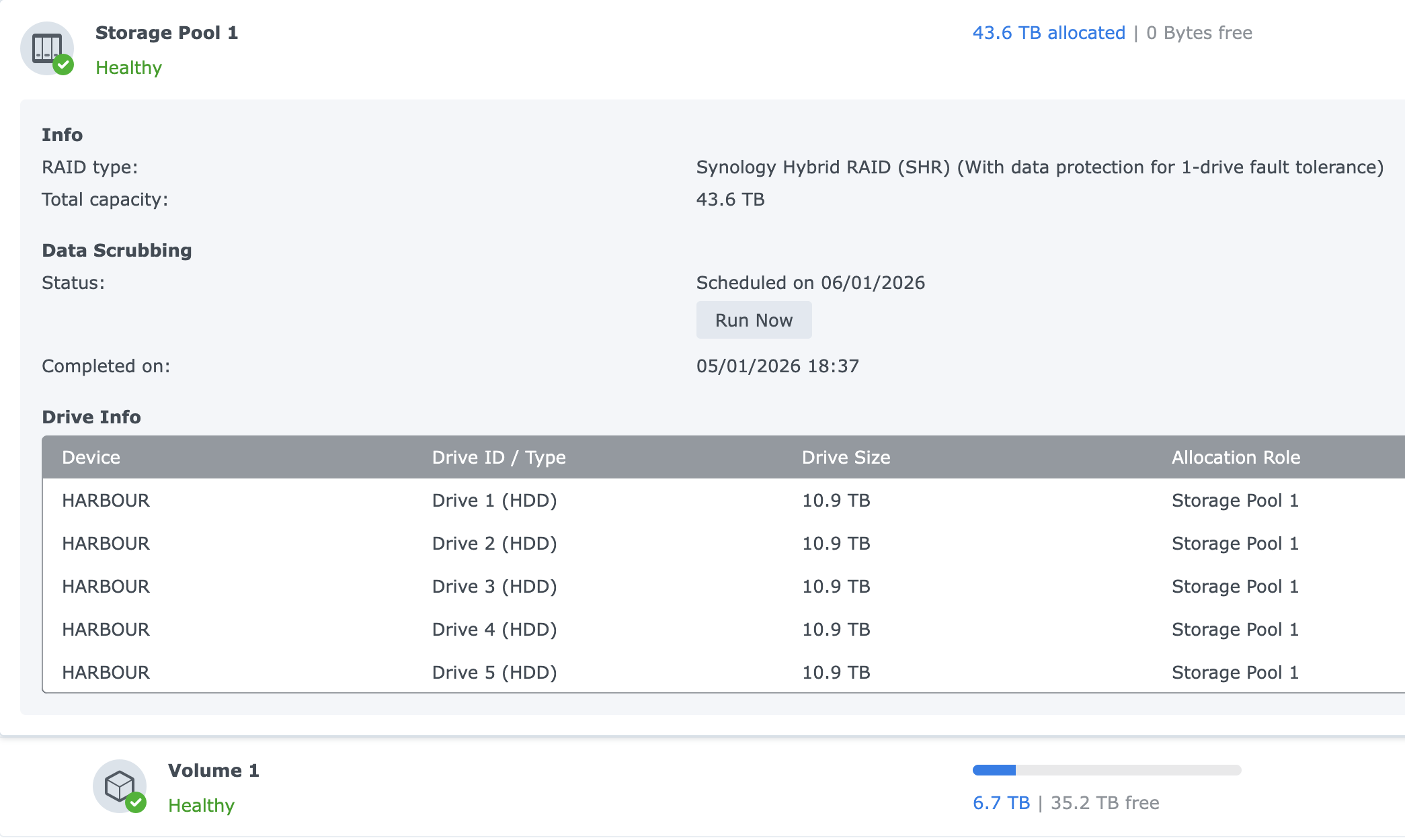Click the Volume 1 usage bar
The image size is (1405, 840).
(1107, 770)
